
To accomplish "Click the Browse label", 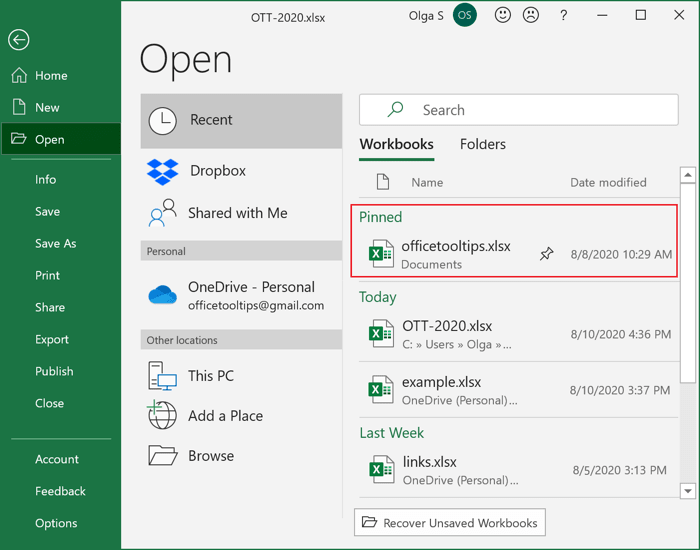I will click(211, 456).
